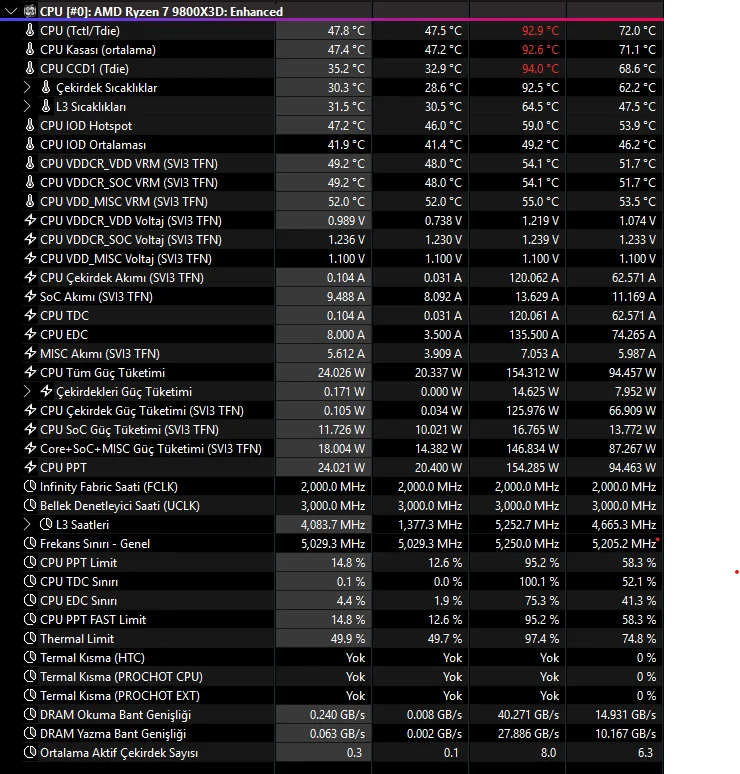Click clock icon beside Frekans Sınırı - Genel

(x=30, y=543)
